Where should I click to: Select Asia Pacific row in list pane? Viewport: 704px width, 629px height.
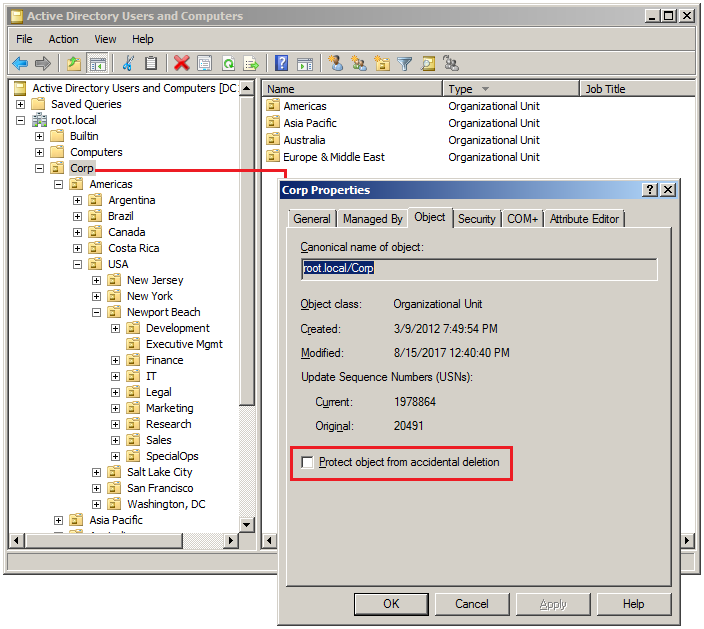[310, 123]
